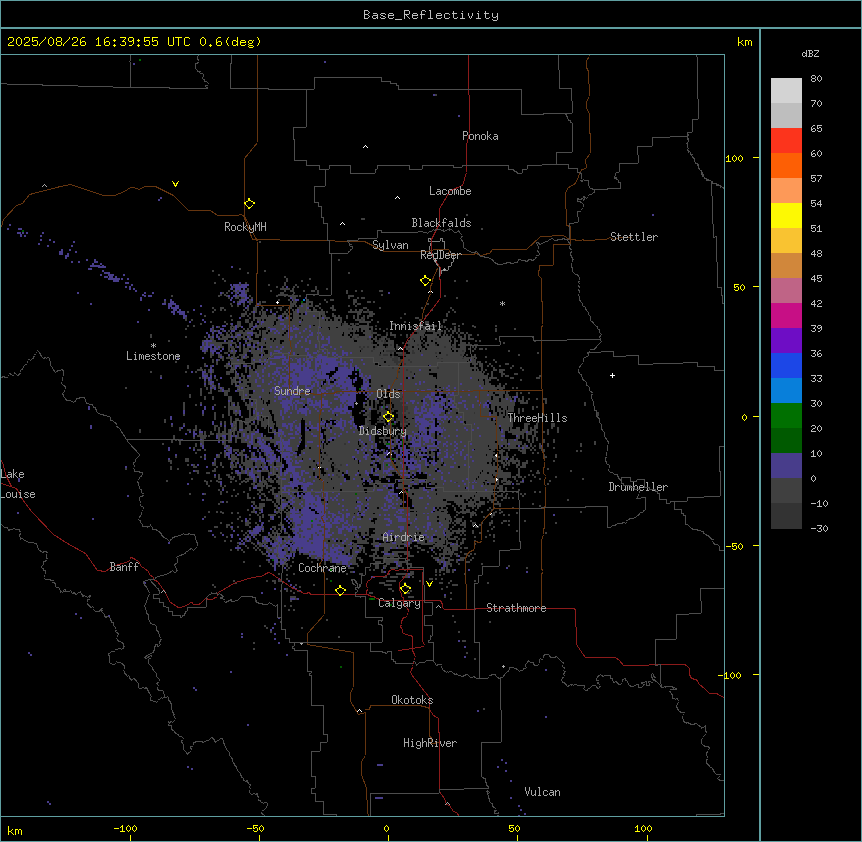Click the Banff label

point(124,567)
